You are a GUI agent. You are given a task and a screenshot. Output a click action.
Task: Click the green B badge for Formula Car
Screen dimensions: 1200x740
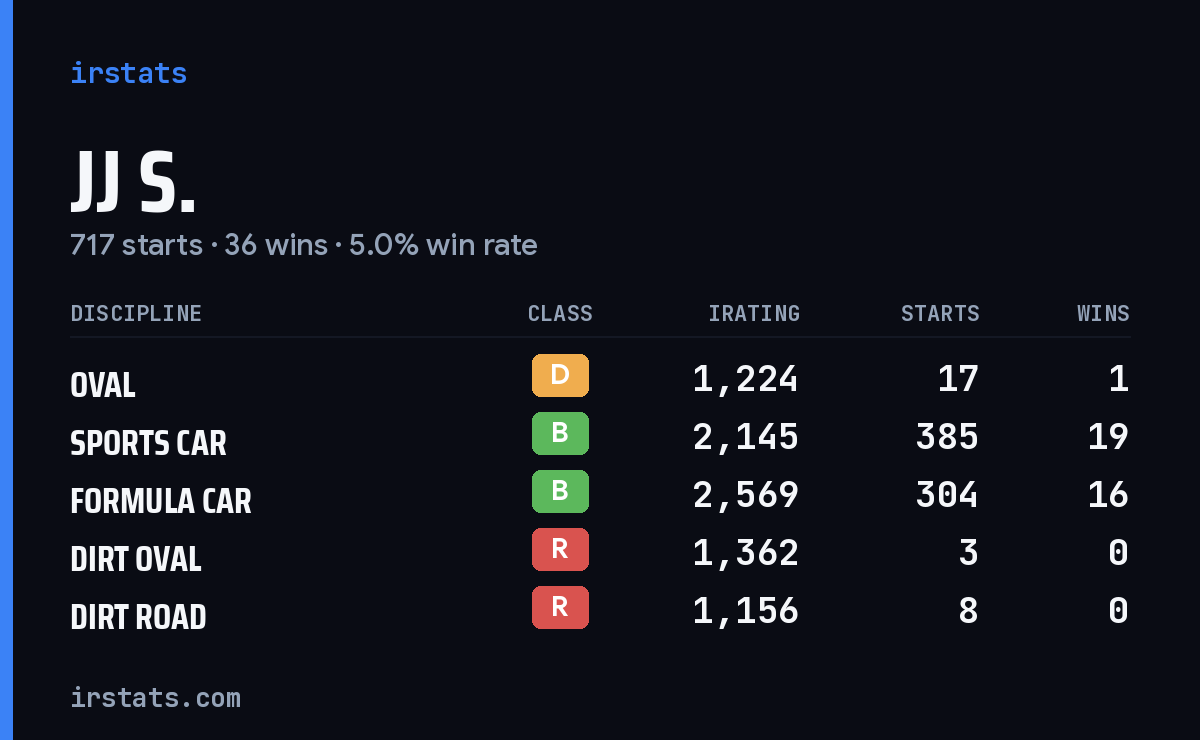[x=560, y=492]
